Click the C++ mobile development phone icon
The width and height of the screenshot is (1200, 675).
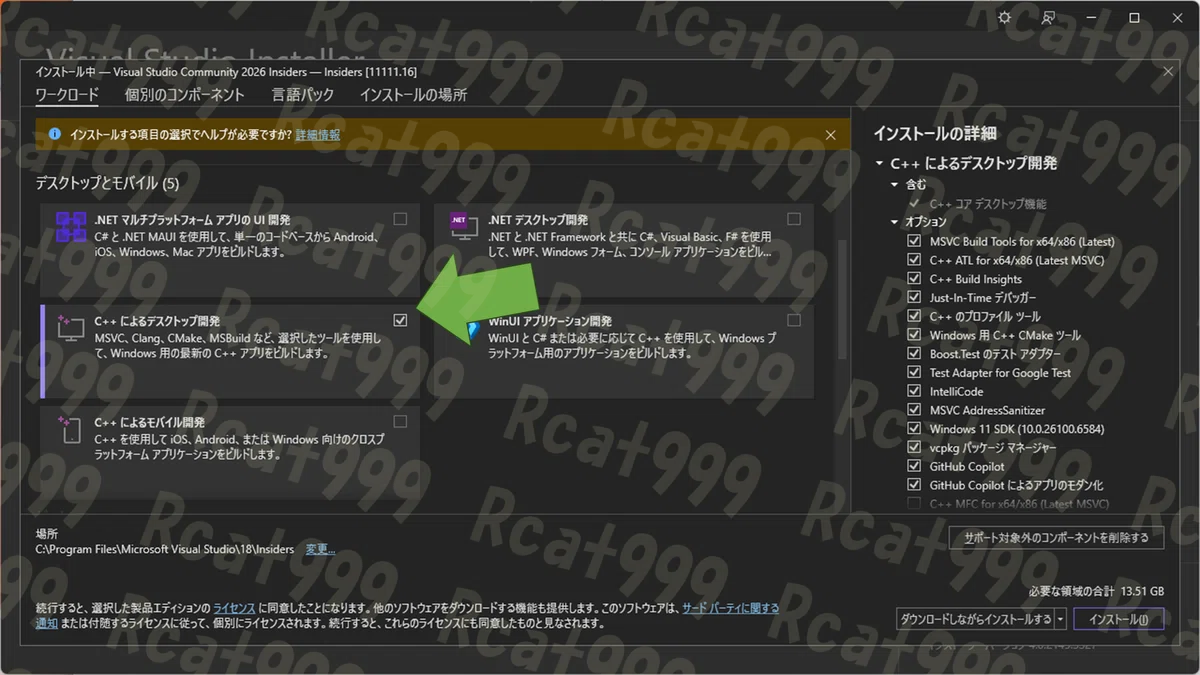[71, 429]
